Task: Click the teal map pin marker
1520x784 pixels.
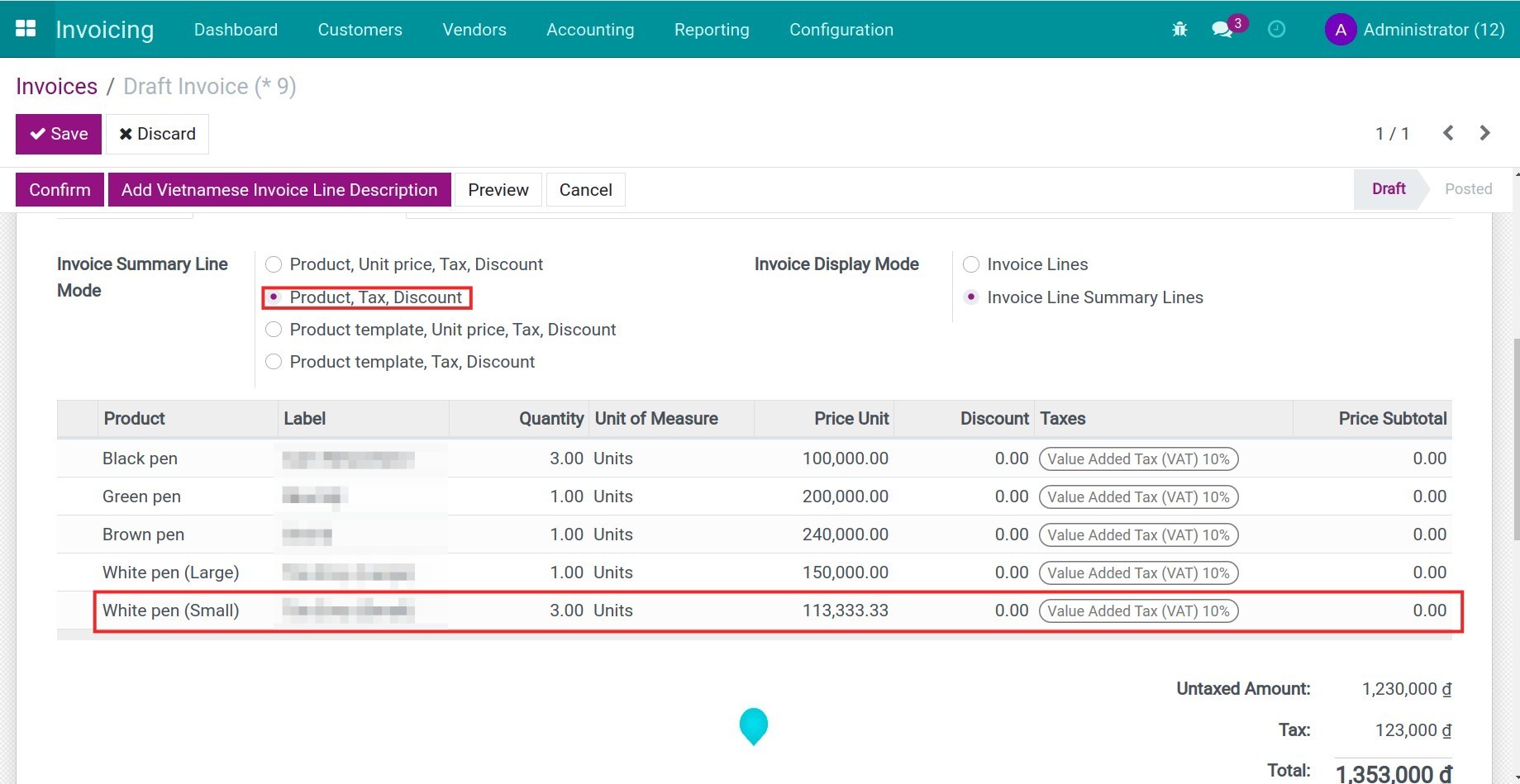Action: [753, 726]
